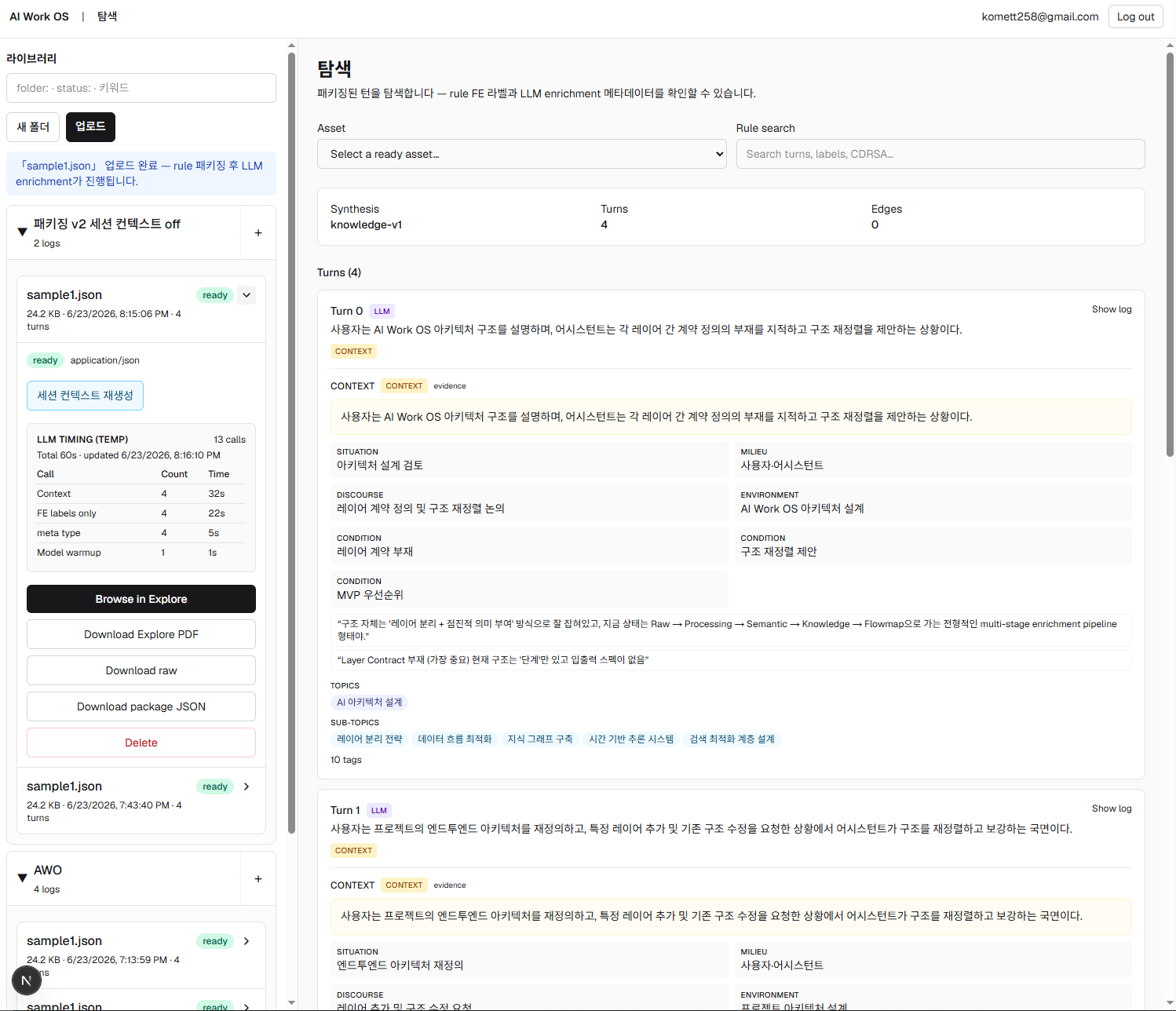This screenshot has width=1176, height=1011.
Task: Collapse the 패키징 v2 세션 컨텍스트 off folder triangle
Action: coord(22,232)
